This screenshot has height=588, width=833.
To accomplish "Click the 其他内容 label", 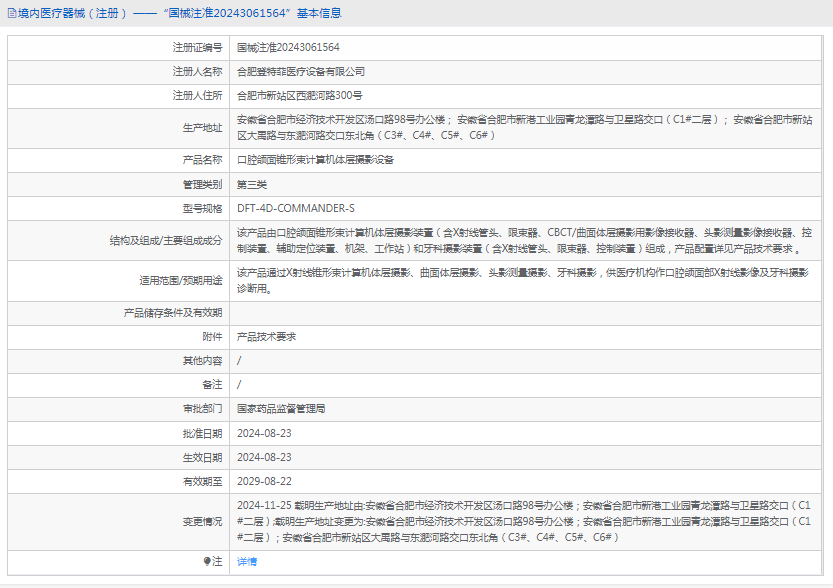I will click(202, 361).
